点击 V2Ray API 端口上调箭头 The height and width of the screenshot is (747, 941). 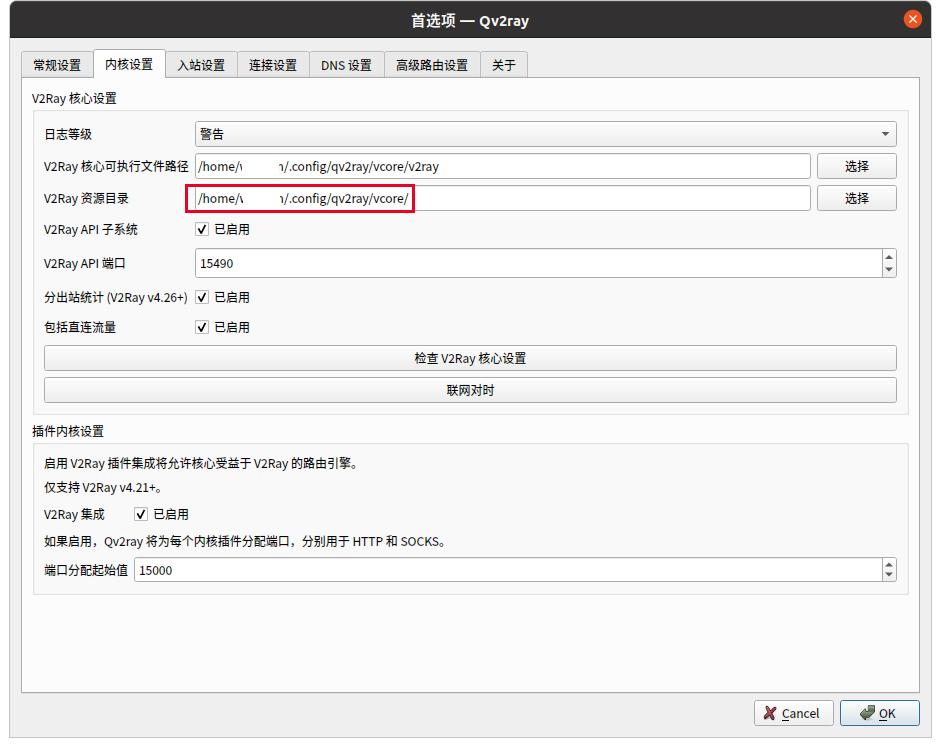887,257
